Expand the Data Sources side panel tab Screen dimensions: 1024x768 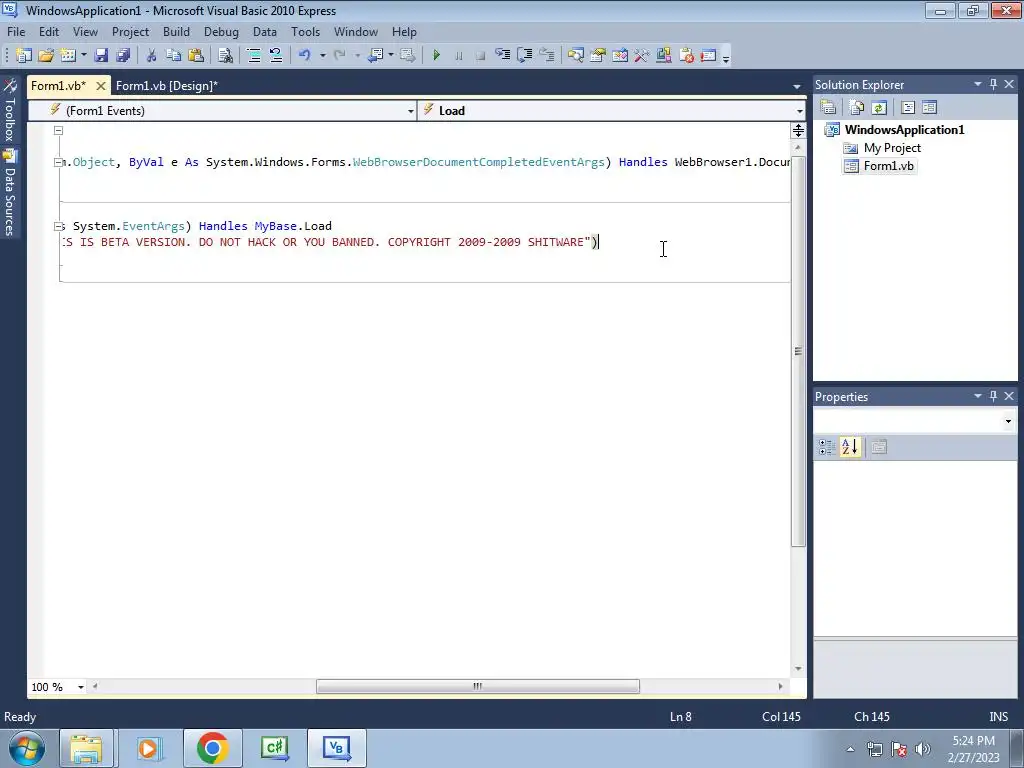(9, 193)
